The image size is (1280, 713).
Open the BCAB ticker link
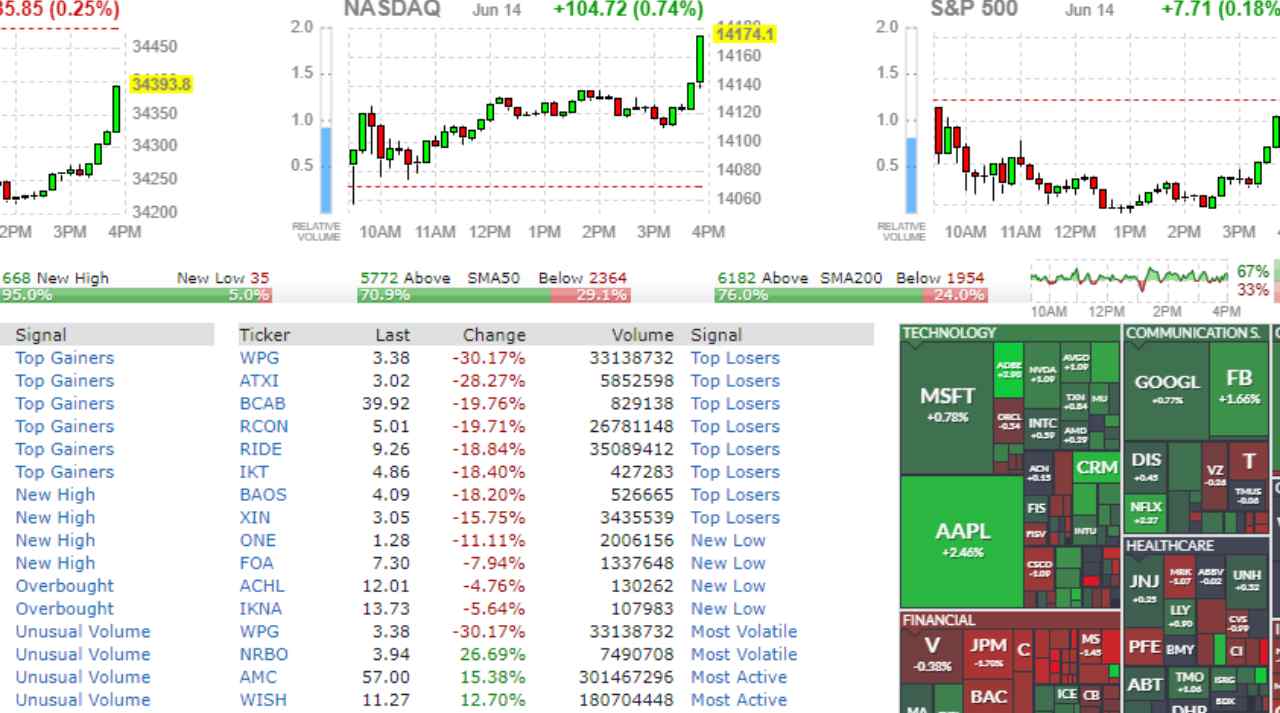[262, 404]
